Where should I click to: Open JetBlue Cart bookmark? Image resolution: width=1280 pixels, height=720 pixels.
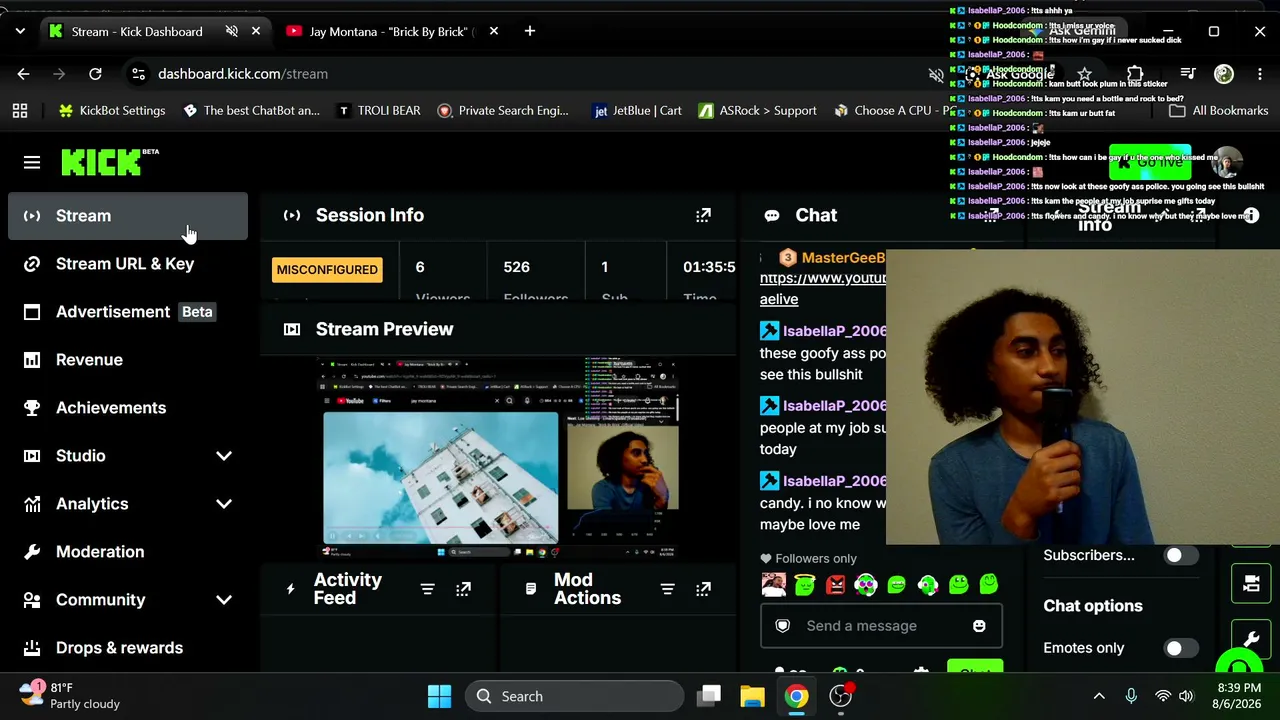(x=637, y=111)
